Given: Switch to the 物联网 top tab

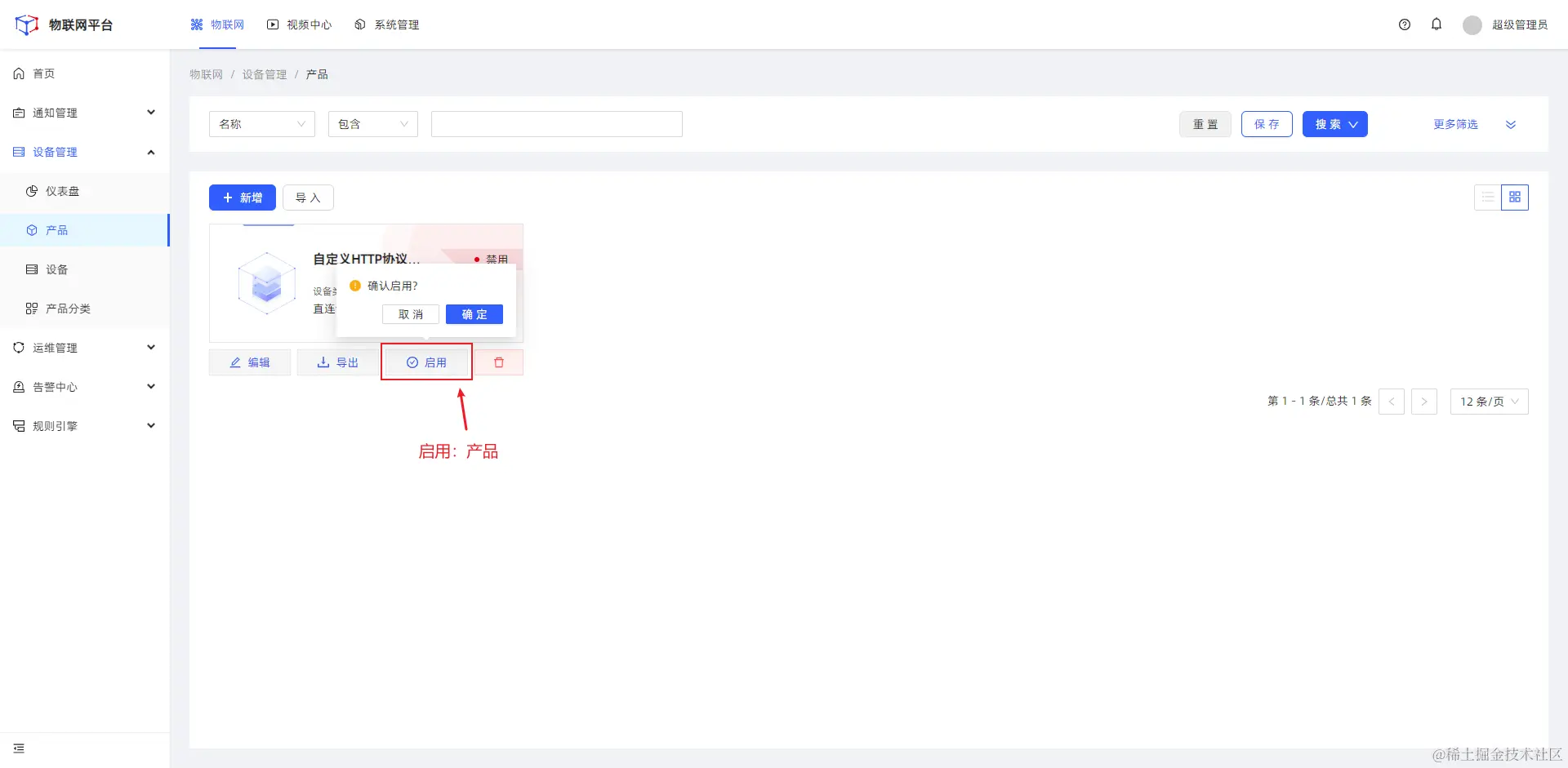Looking at the screenshot, I should pos(217,24).
